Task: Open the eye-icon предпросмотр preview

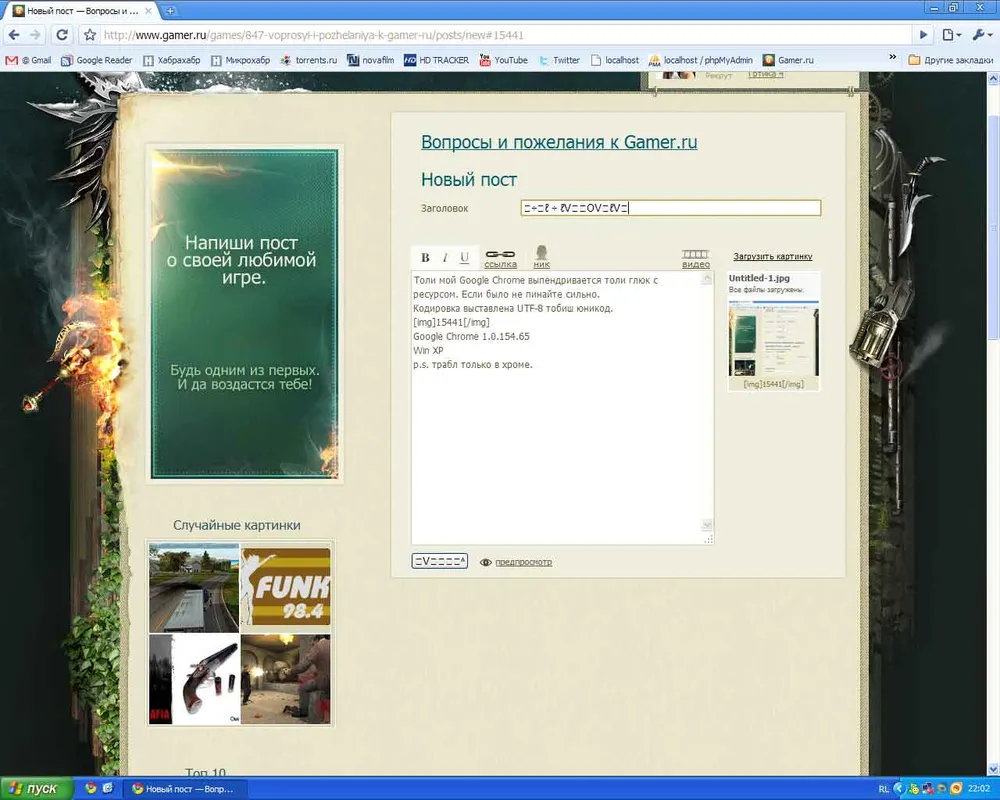Action: pos(516,562)
